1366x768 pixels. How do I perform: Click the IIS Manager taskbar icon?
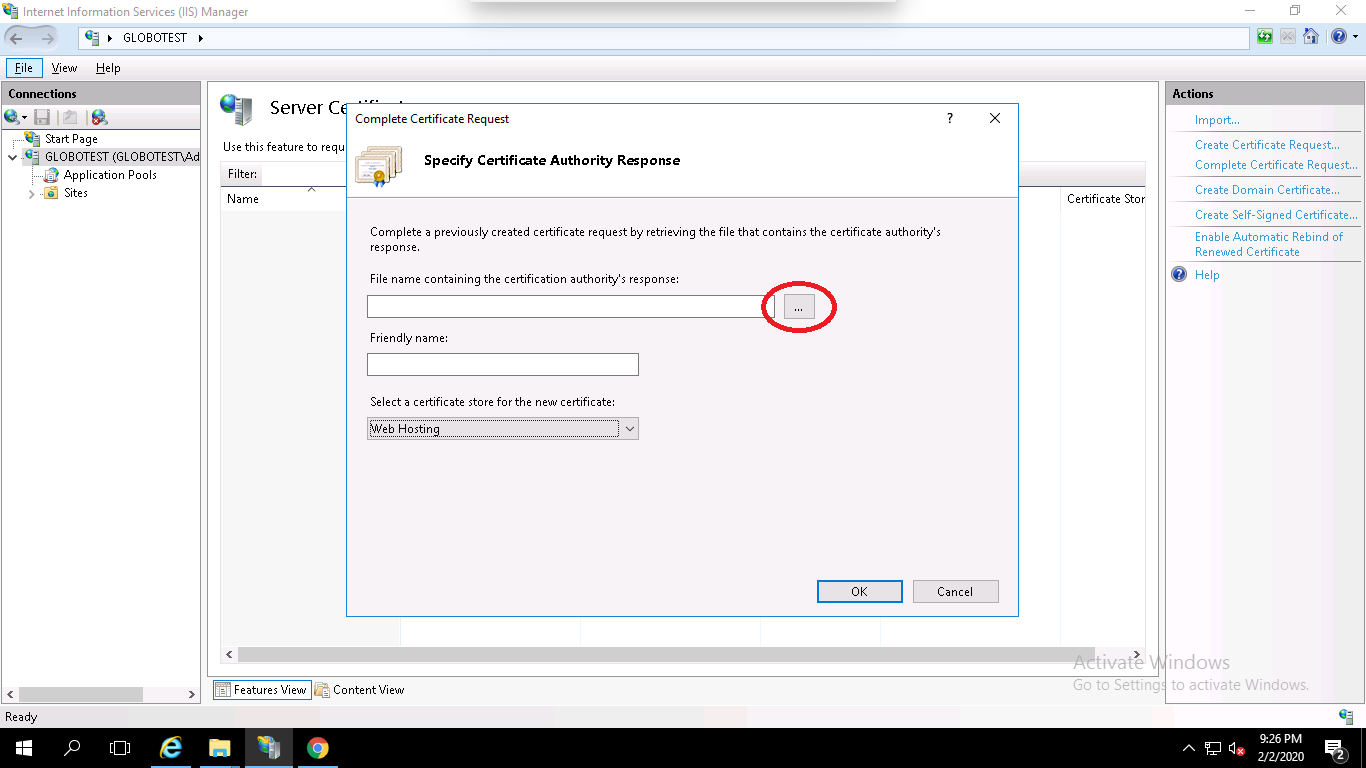(x=269, y=748)
